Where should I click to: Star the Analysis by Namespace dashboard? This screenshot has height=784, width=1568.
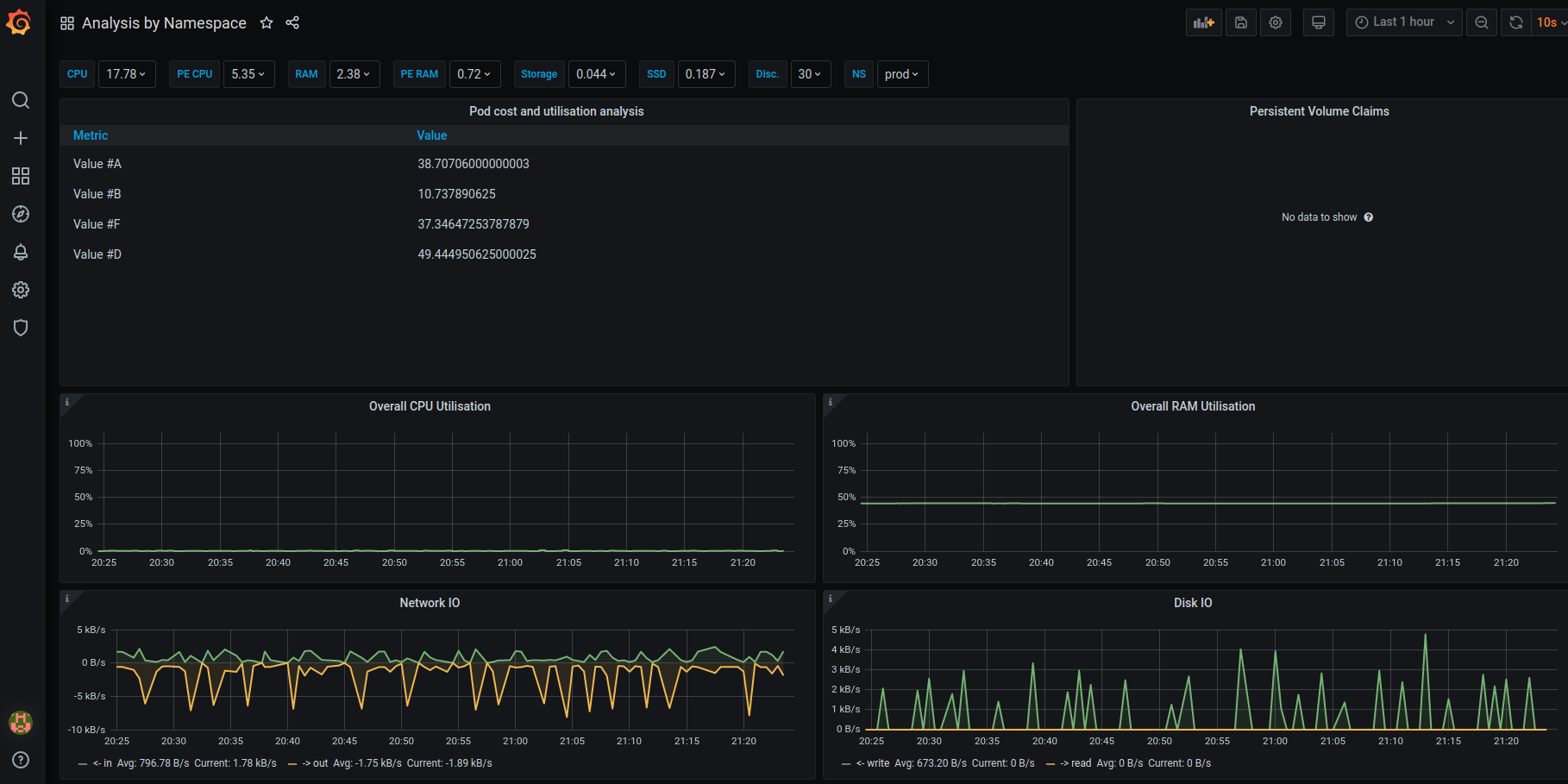pyautogui.click(x=267, y=22)
